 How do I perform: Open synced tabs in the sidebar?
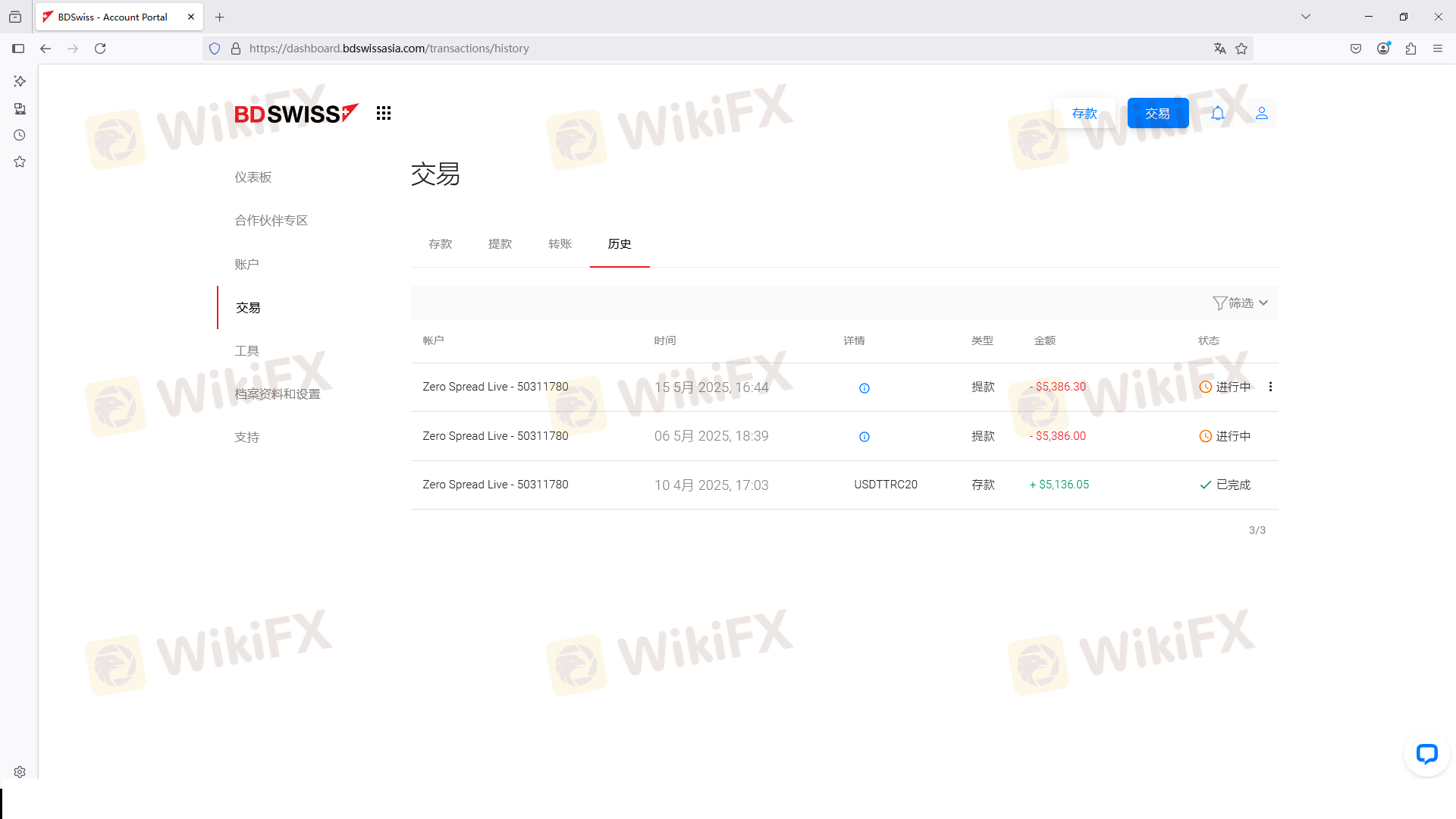[x=20, y=108]
